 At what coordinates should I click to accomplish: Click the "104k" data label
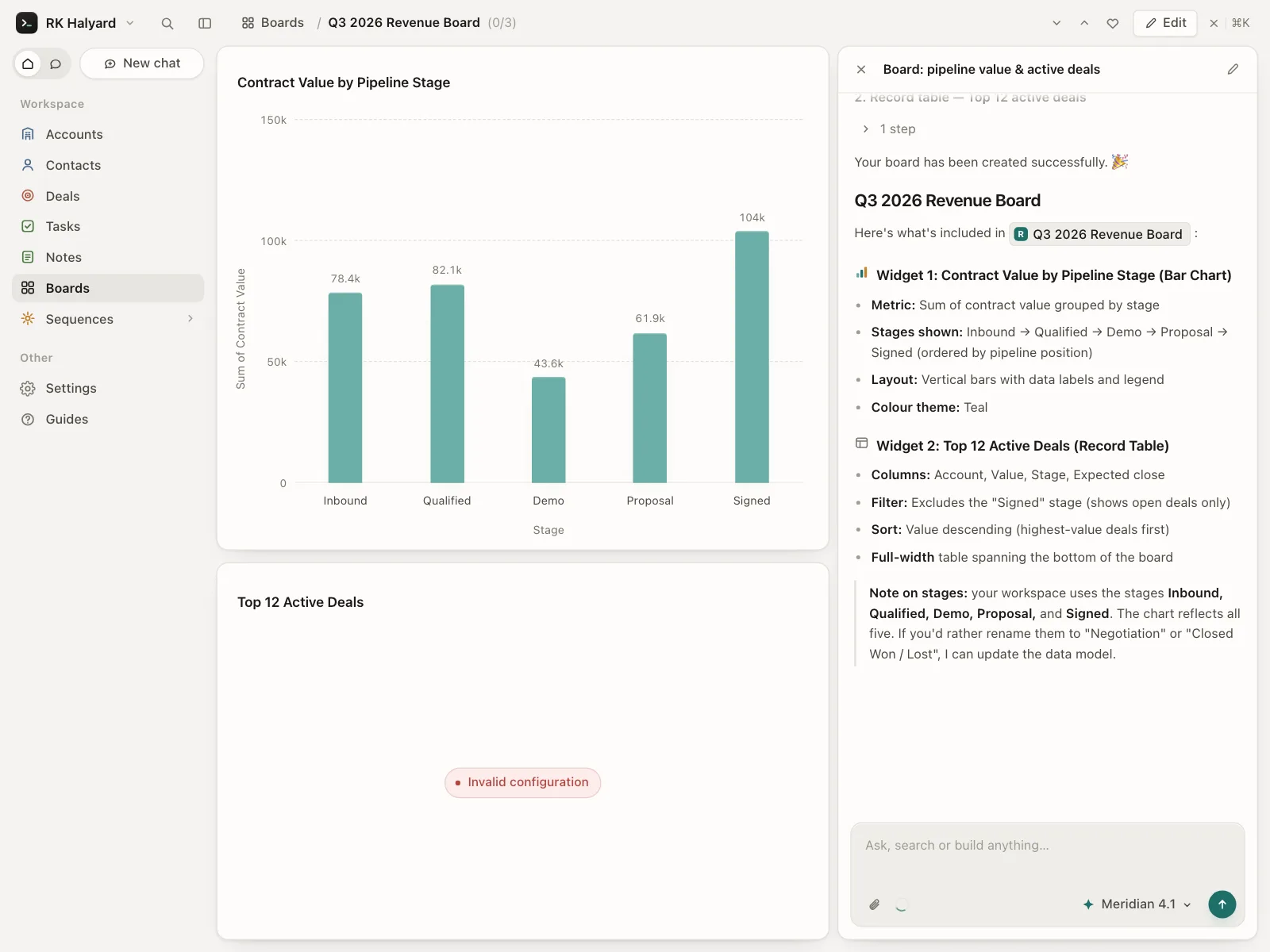point(752,217)
